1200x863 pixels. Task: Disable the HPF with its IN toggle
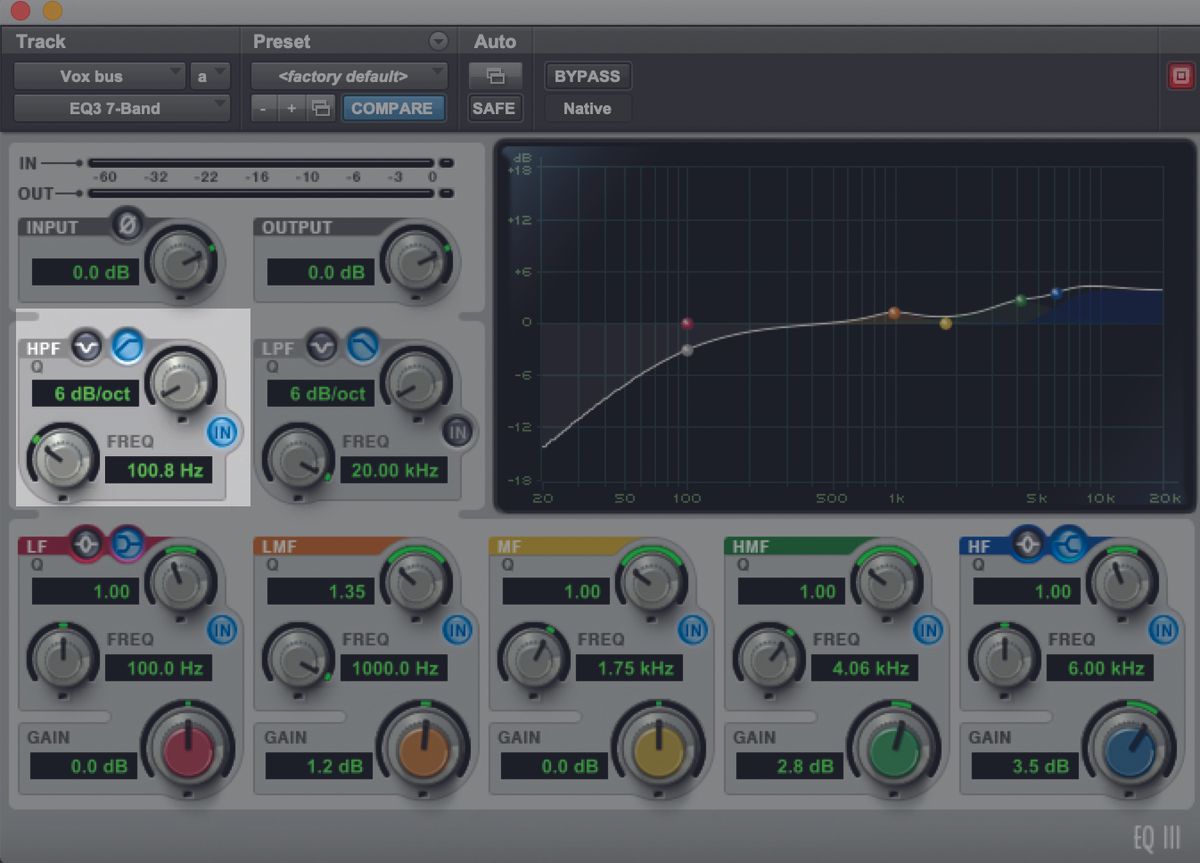(x=224, y=432)
